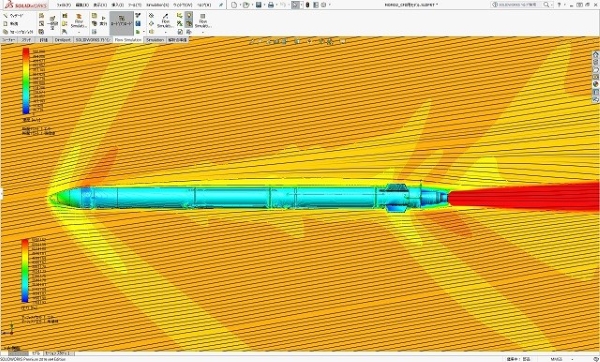600x362 pixels.
Task: Open the Help question mark menu
Action: 559,5
